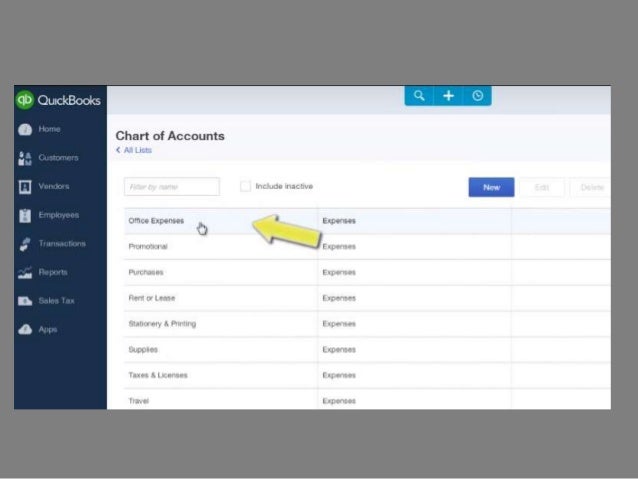Select the Promotional account row
This screenshot has height=479, width=638.
pos(367,247)
